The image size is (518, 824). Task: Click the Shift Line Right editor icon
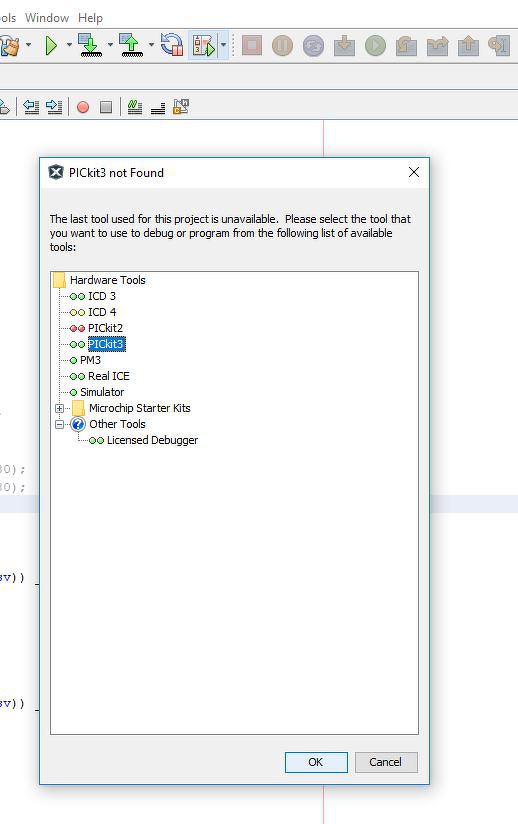pyautogui.click(x=54, y=107)
